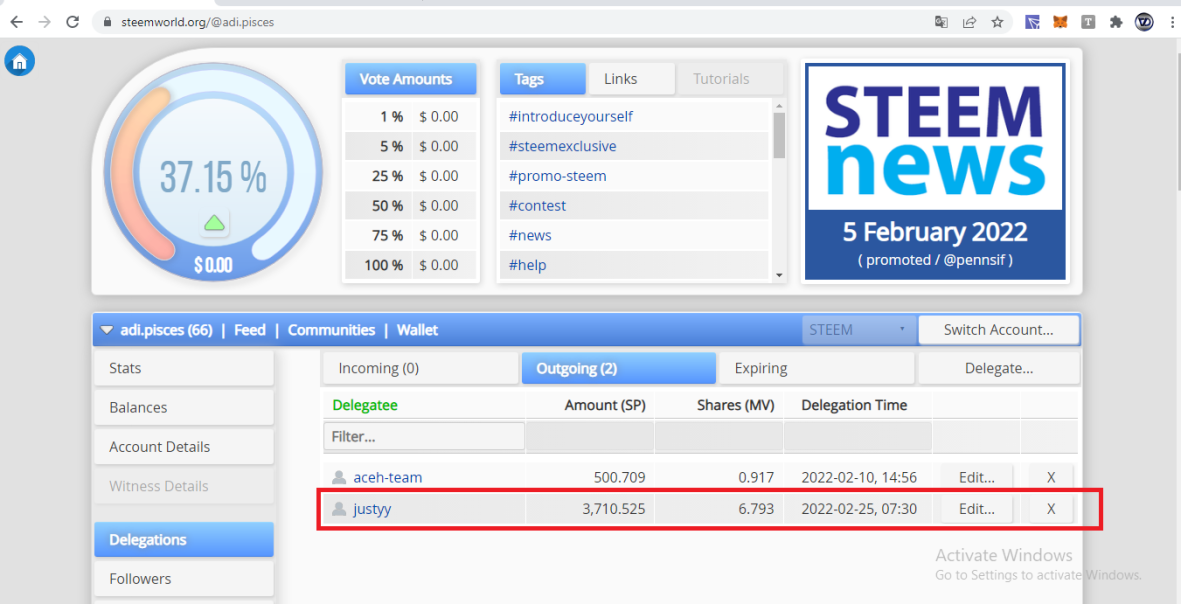Open the justyy delegatee link
This screenshot has height=604, width=1181.
(372, 508)
